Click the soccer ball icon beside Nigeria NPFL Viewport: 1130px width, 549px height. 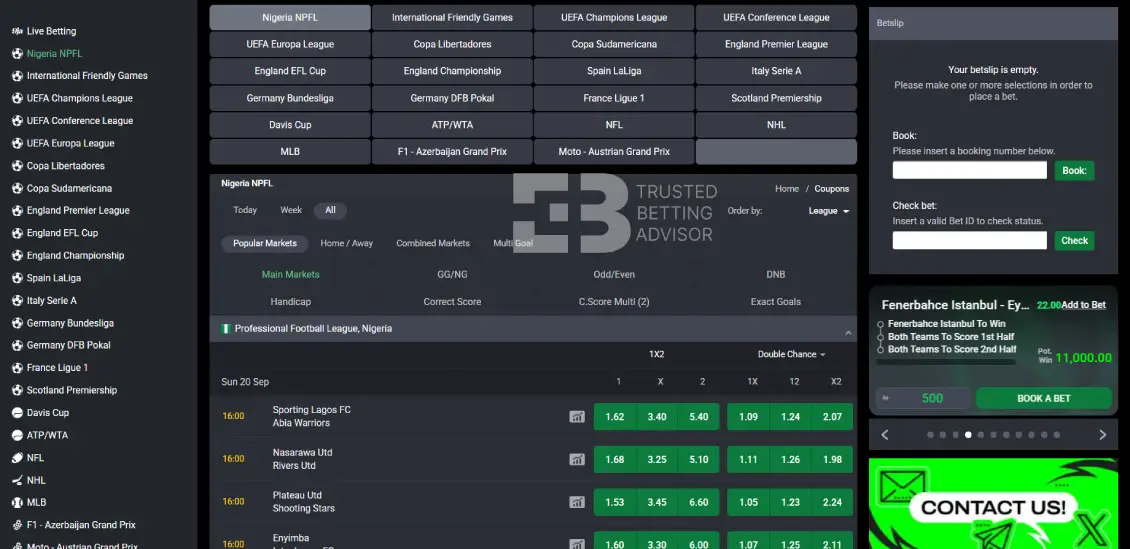tap(17, 53)
